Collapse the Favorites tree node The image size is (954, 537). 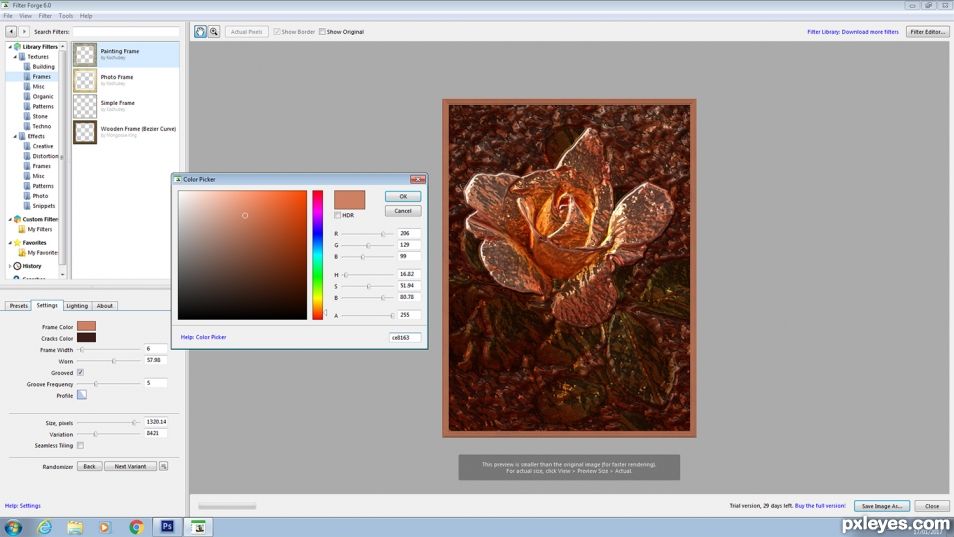tap(10, 242)
